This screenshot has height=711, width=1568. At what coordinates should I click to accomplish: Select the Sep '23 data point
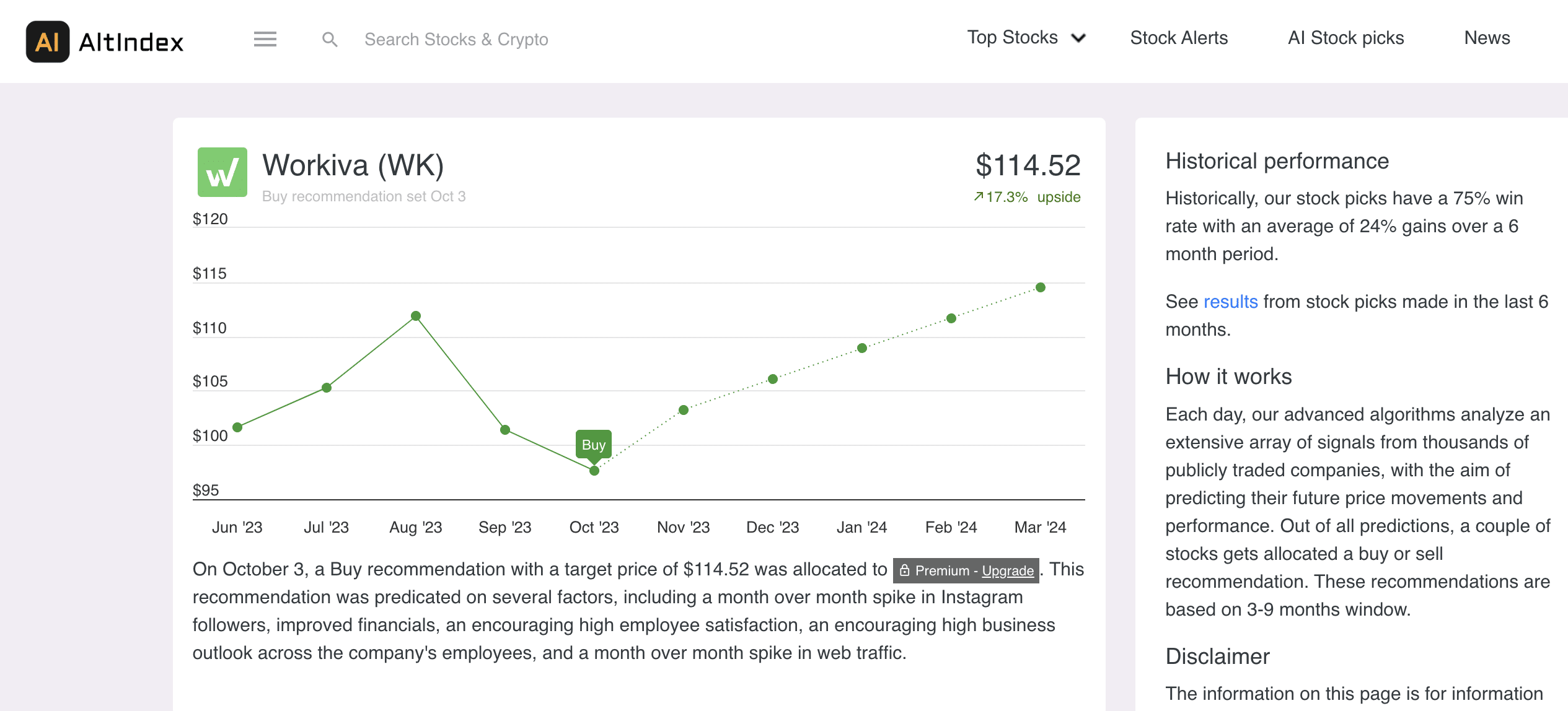505,430
